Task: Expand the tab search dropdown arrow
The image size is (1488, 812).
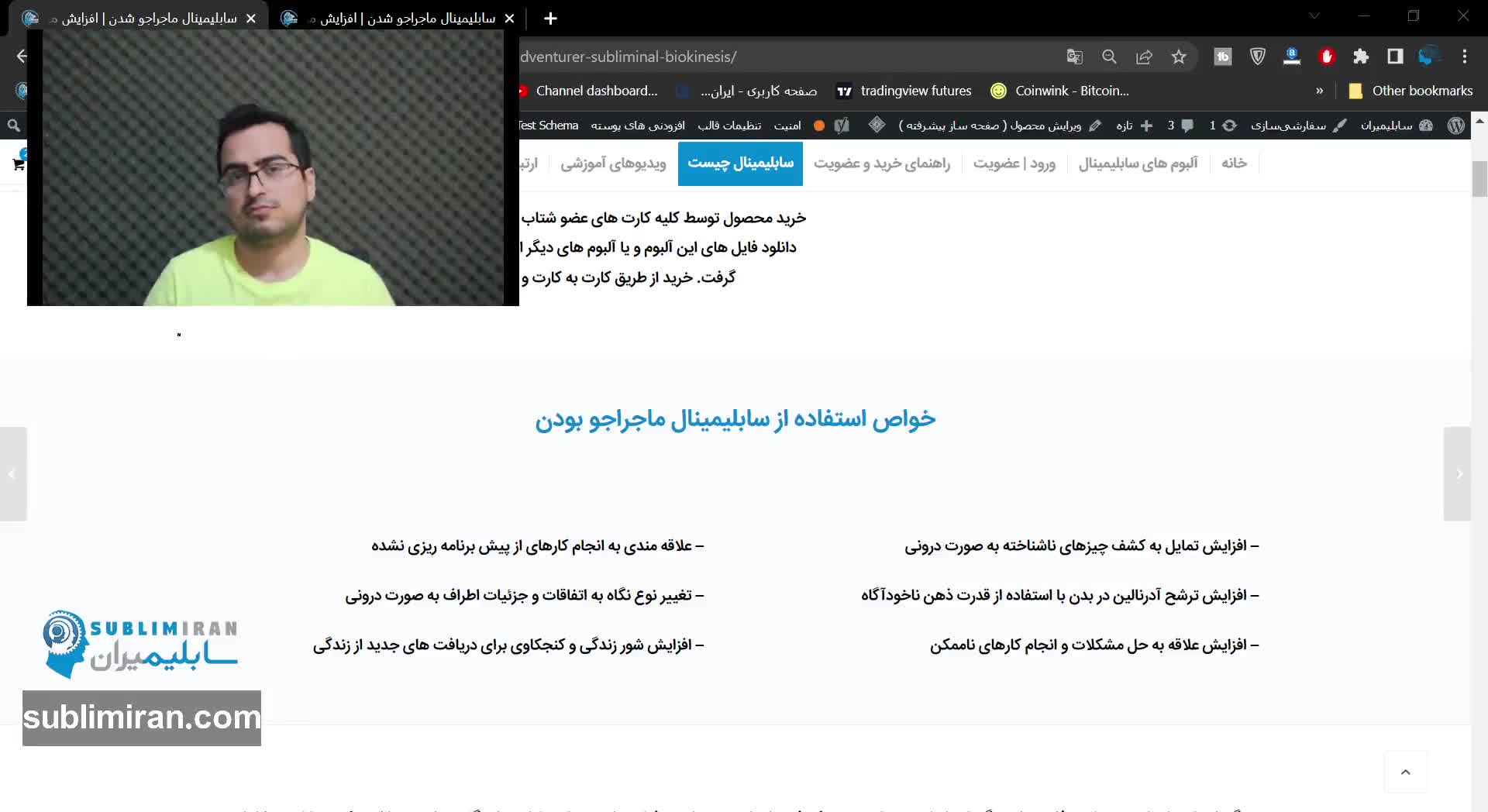Action: [1314, 16]
